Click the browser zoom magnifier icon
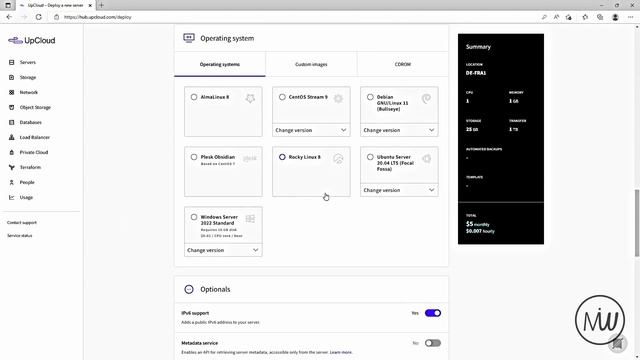640x360 pixels. tap(544, 17)
